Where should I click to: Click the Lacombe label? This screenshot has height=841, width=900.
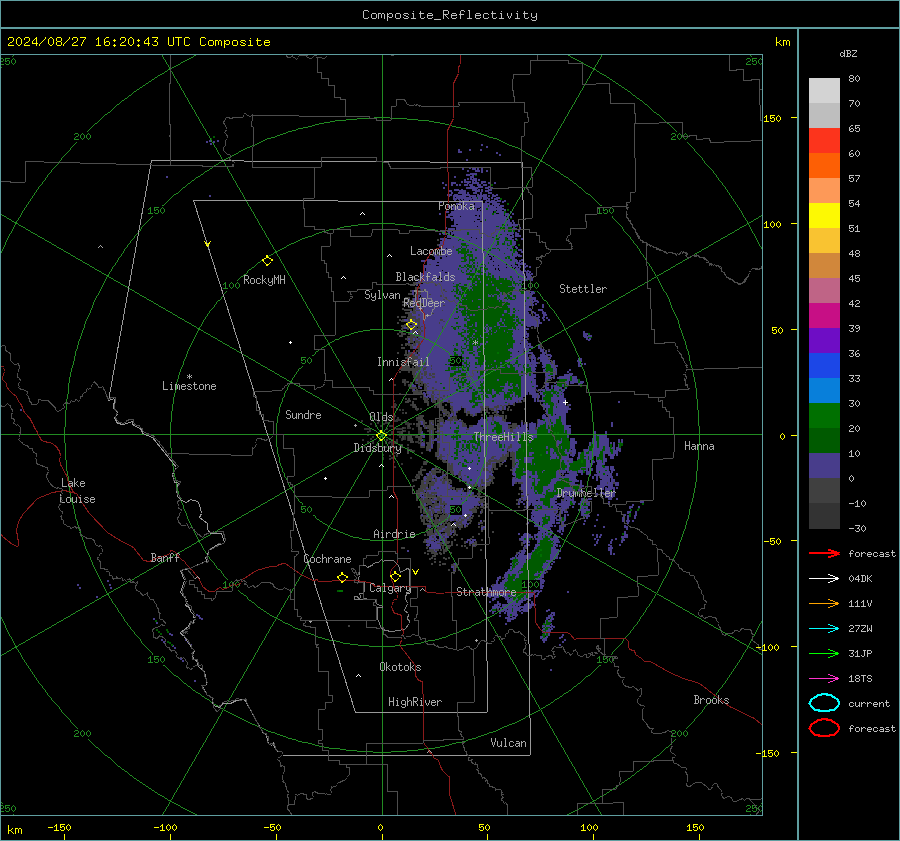(x=431, y=251)
